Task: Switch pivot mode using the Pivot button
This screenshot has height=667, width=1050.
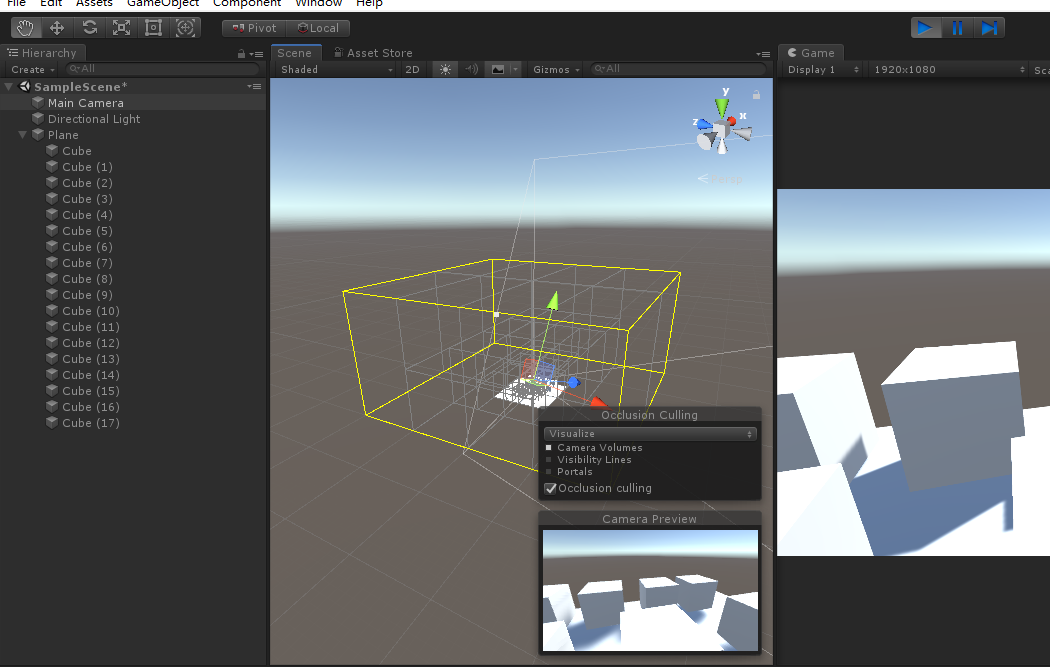Action: pos(253,27)
